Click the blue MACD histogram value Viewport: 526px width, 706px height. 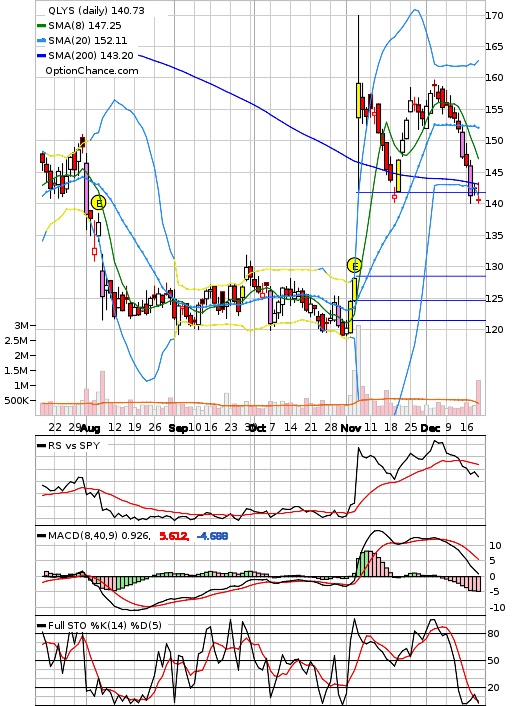pos(213,536)
